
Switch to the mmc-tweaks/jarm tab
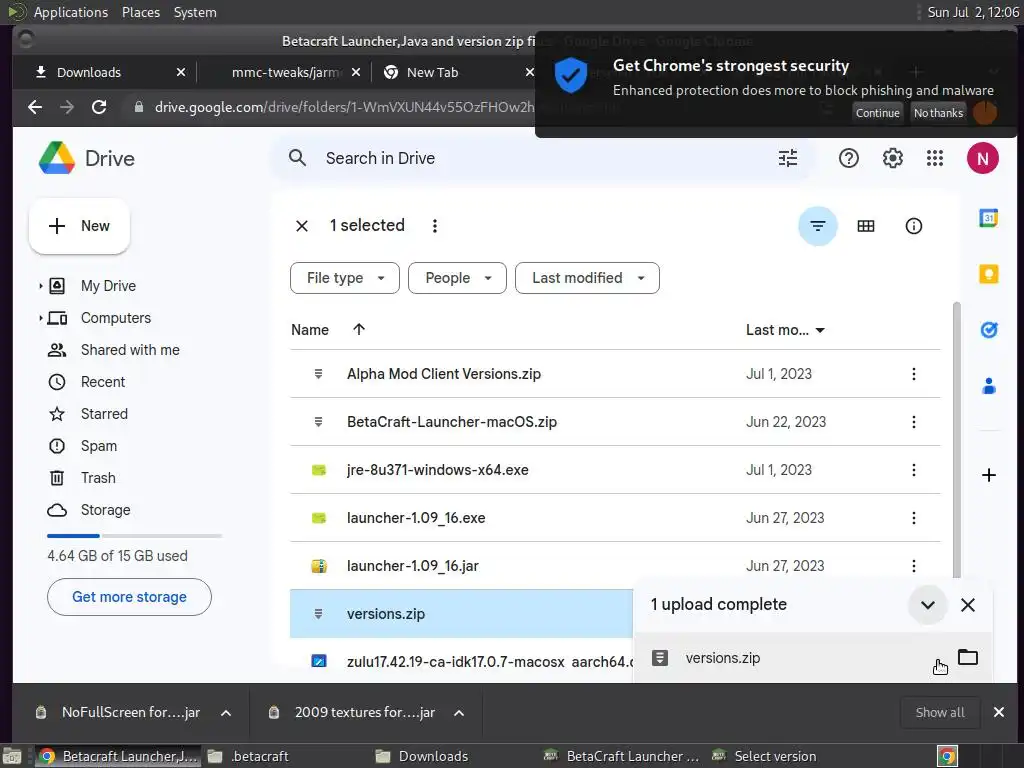(x=286, y=72)
